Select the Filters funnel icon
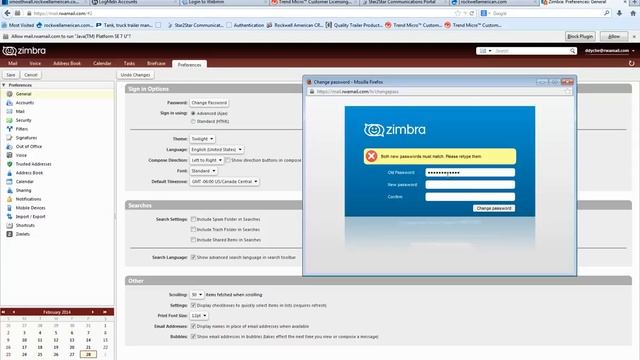This screenshot has width=640, height=360. tap(9, 129)
